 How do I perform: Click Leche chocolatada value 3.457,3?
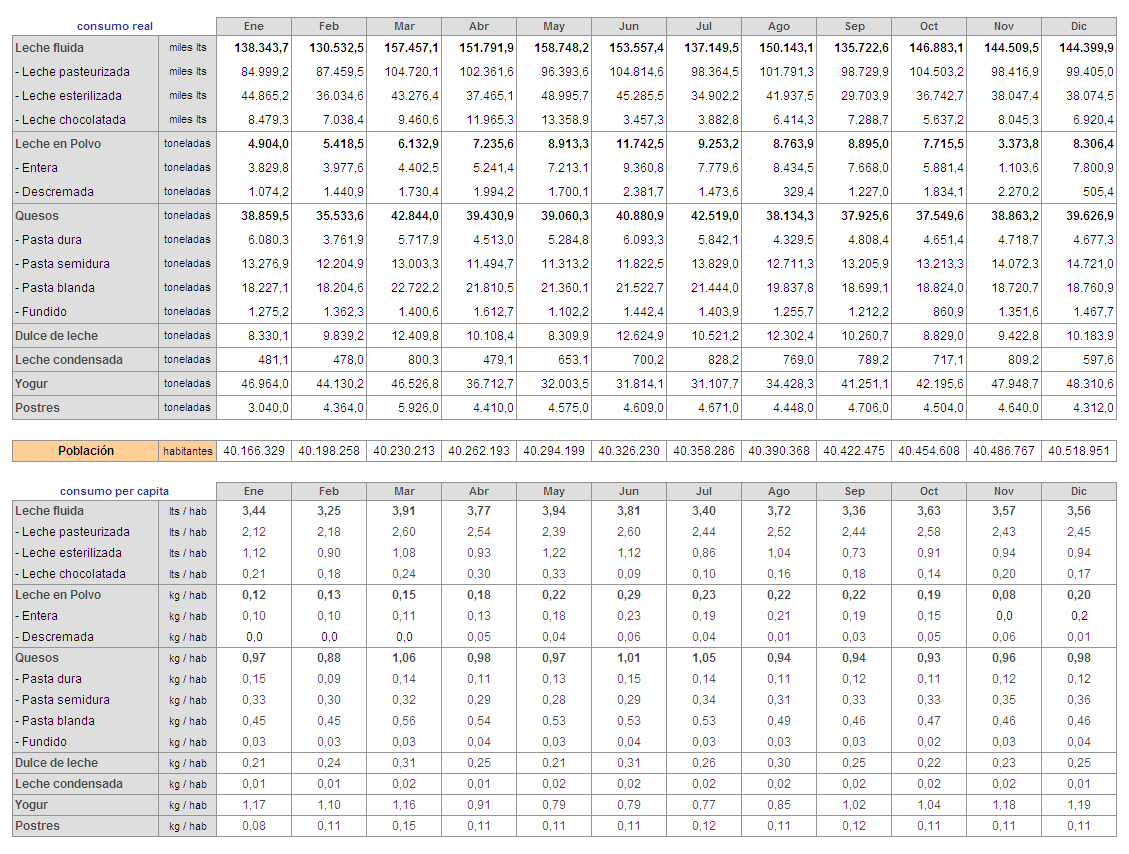point(643,120)
